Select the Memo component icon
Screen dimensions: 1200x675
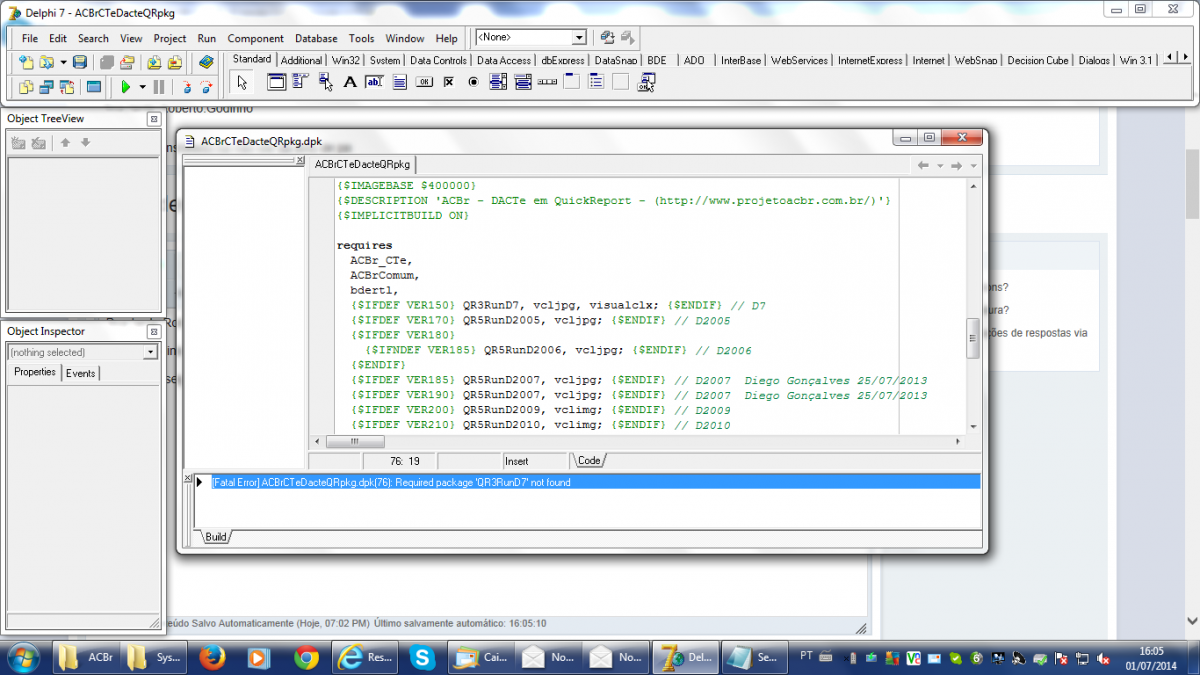[x=400, y=82]
